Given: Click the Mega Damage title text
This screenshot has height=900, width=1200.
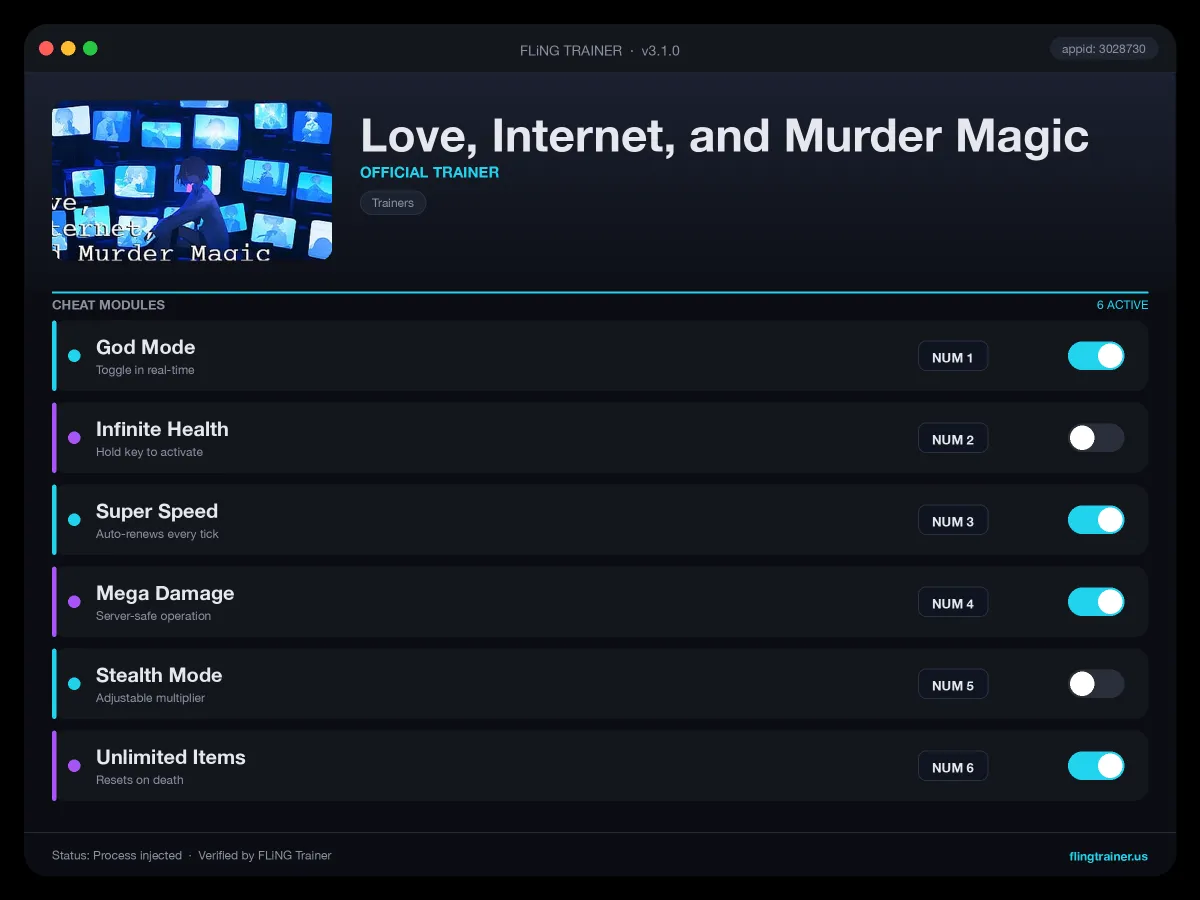Looking at the screenshot, I should [165, 593].
